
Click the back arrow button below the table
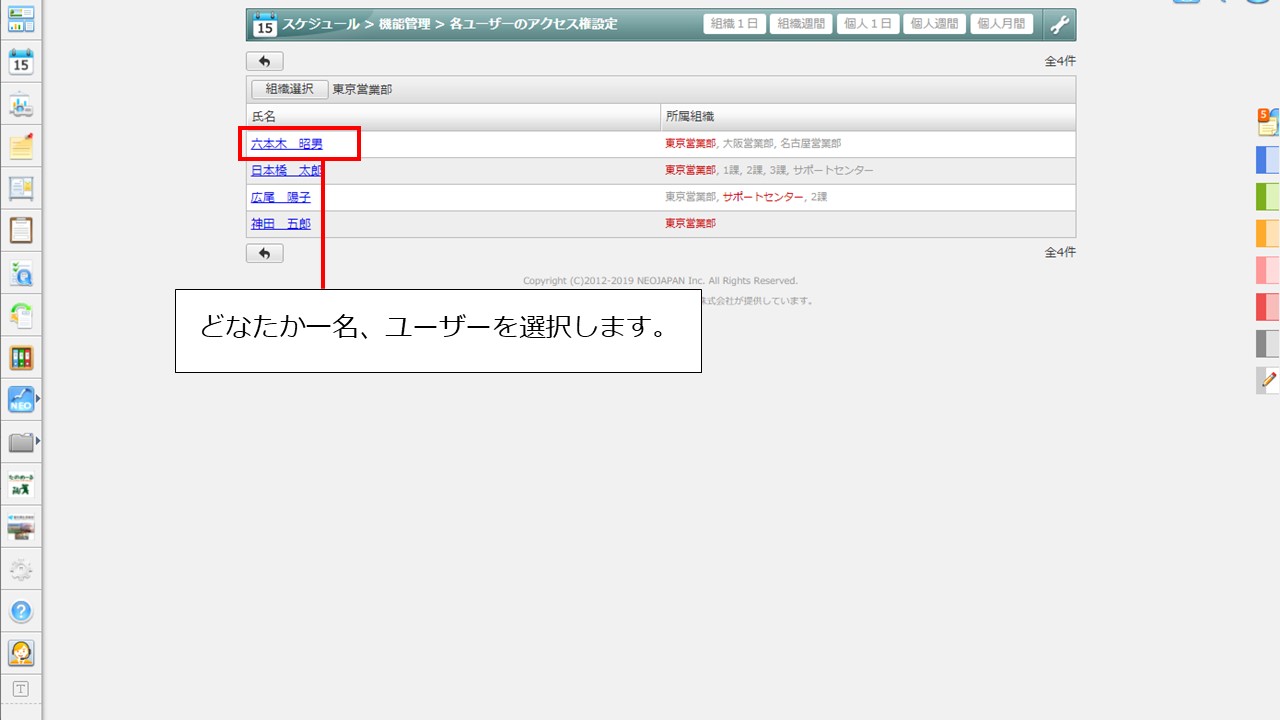click(x=264, y=253)
